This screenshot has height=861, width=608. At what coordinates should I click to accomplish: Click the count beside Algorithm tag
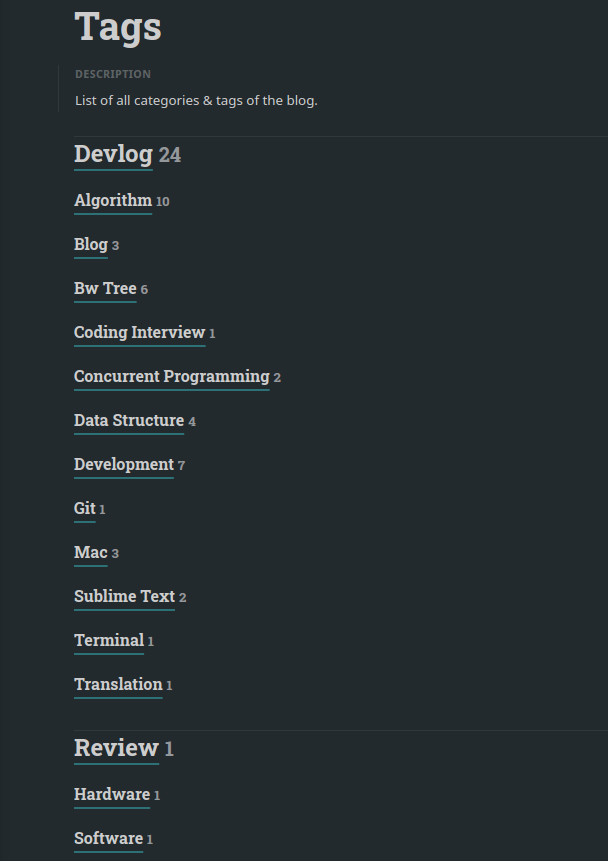[162, 201]
